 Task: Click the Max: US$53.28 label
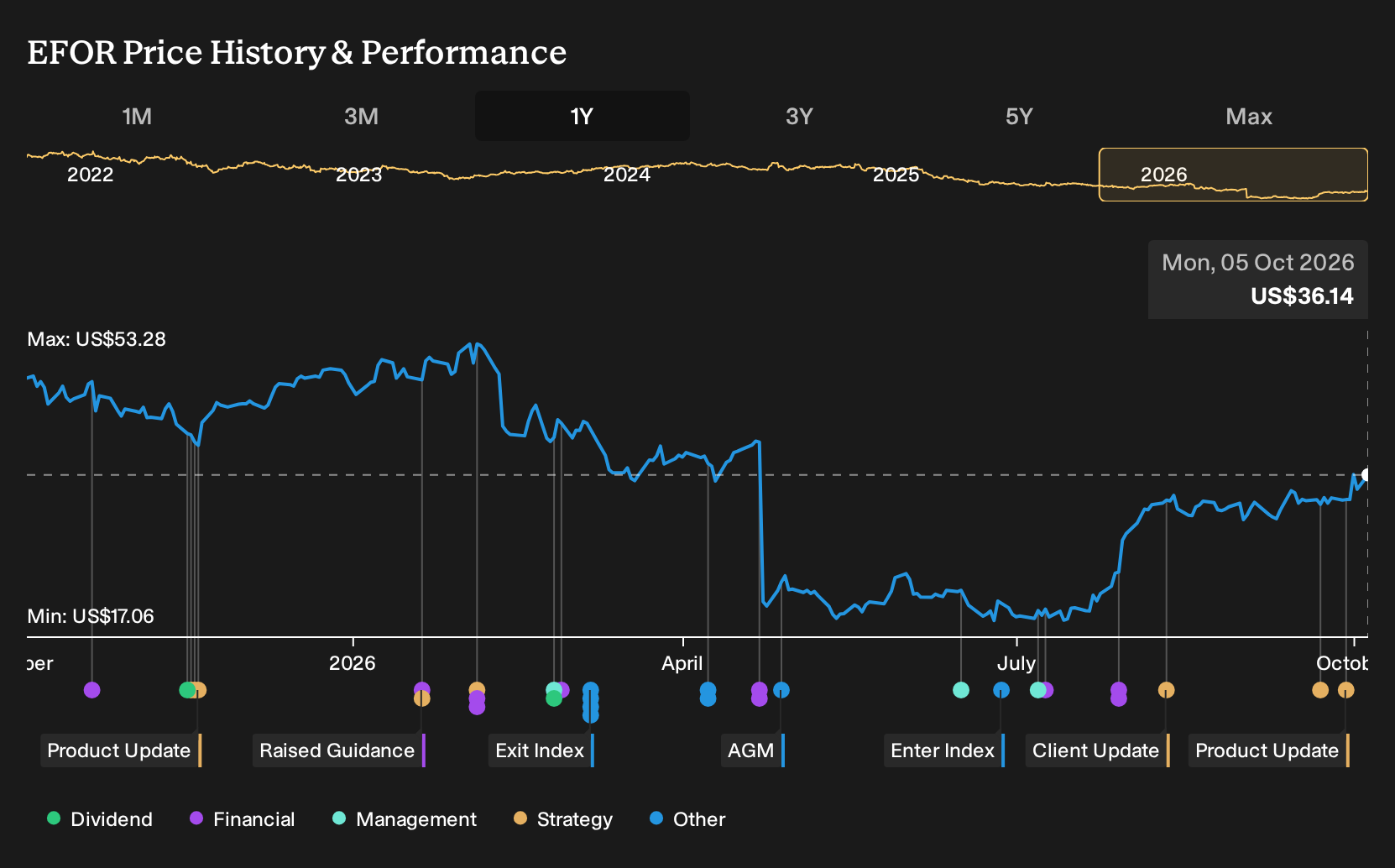(x=97, y=339)
